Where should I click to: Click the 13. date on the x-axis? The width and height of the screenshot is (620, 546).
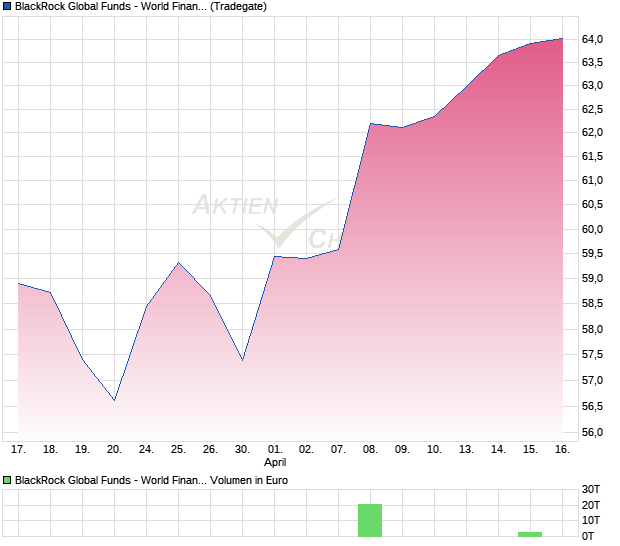(466, 449)
